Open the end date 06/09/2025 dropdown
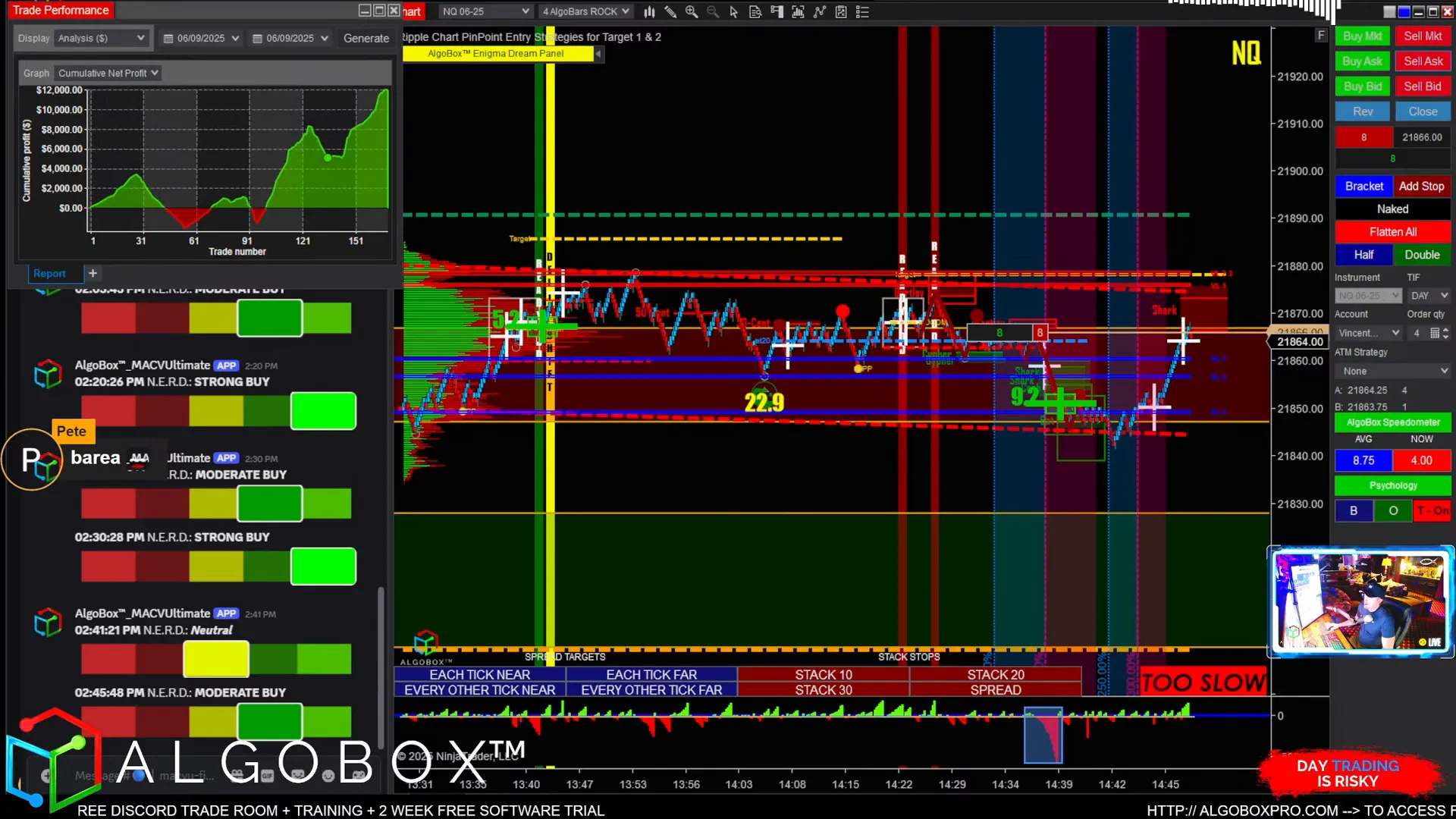 [290, 38]
